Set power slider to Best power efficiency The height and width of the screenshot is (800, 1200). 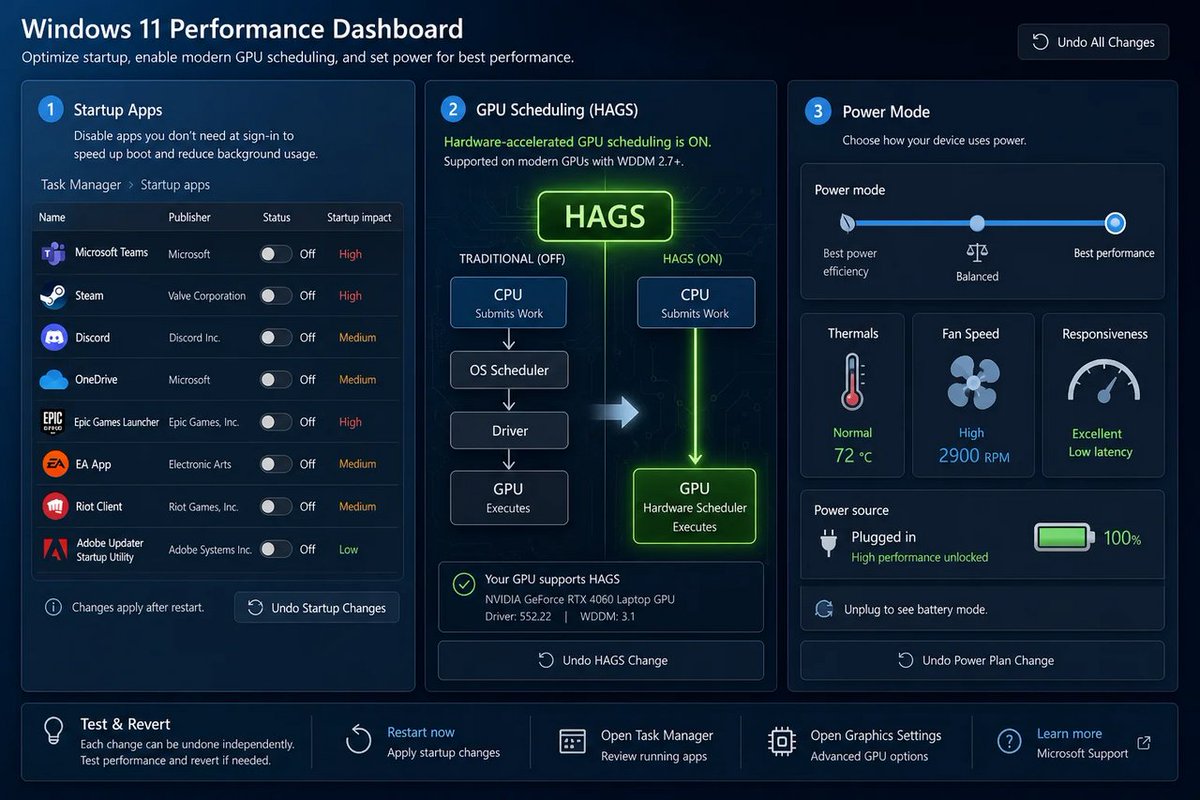[x=847, y=223]
